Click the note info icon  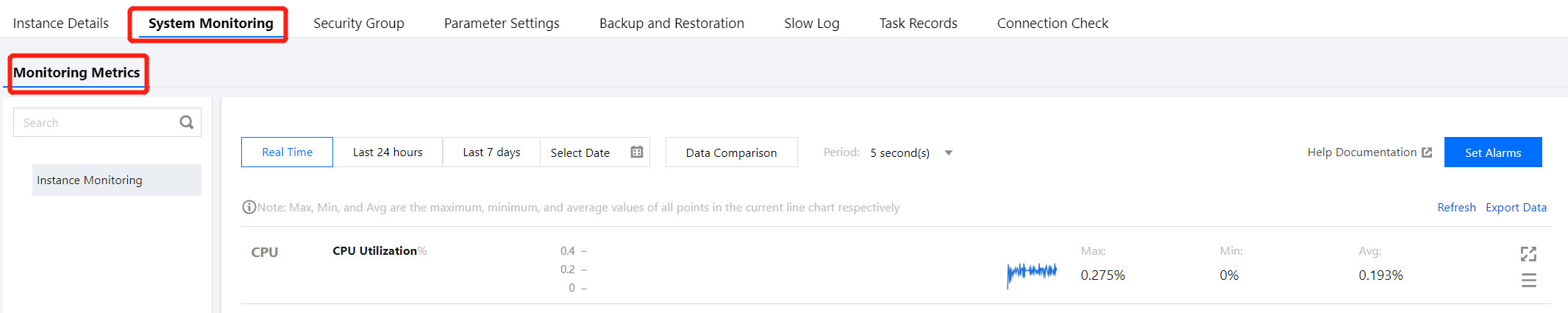(x=249, y=208)
